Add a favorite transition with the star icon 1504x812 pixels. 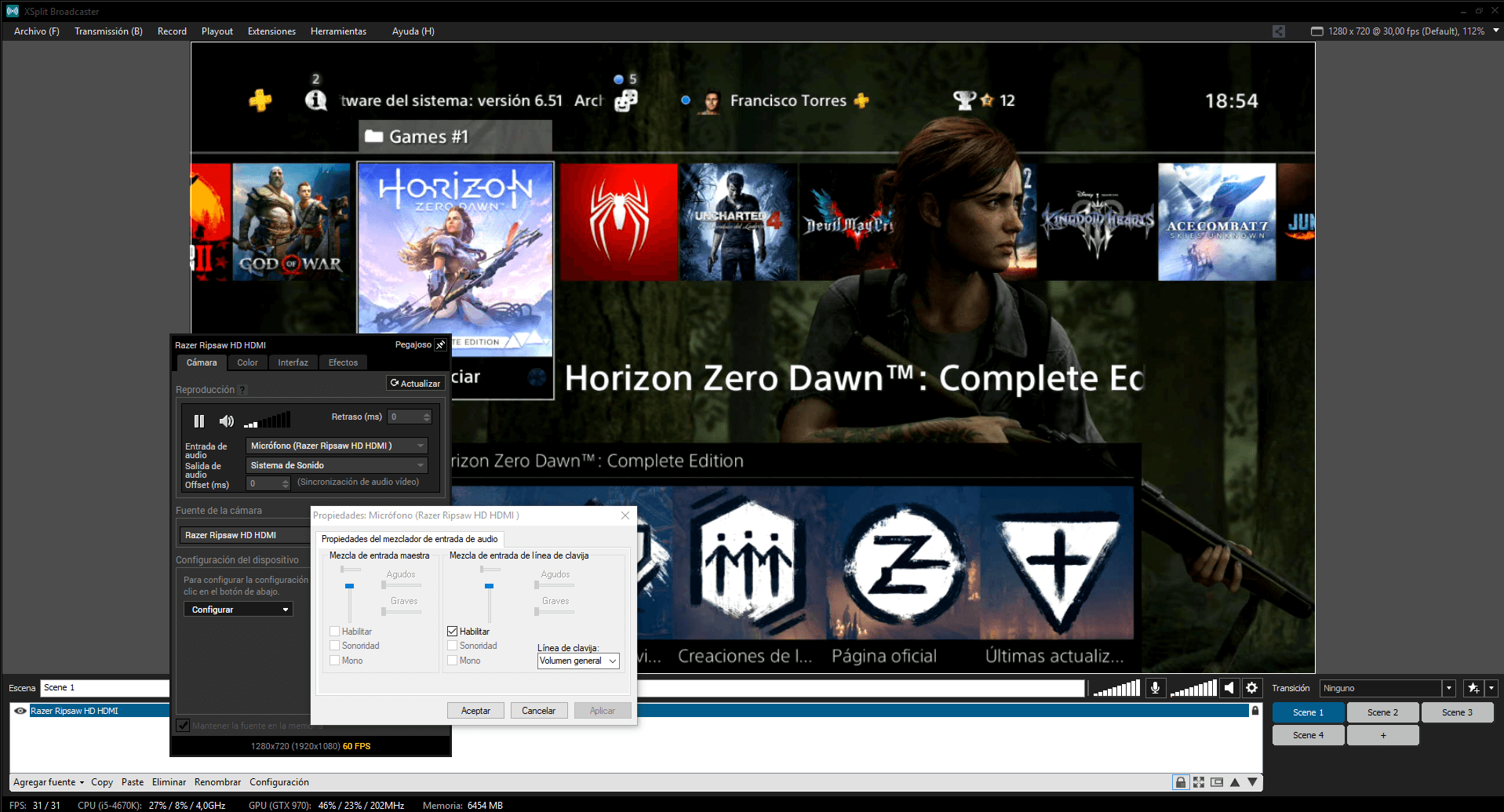[x=1473, y=688]
